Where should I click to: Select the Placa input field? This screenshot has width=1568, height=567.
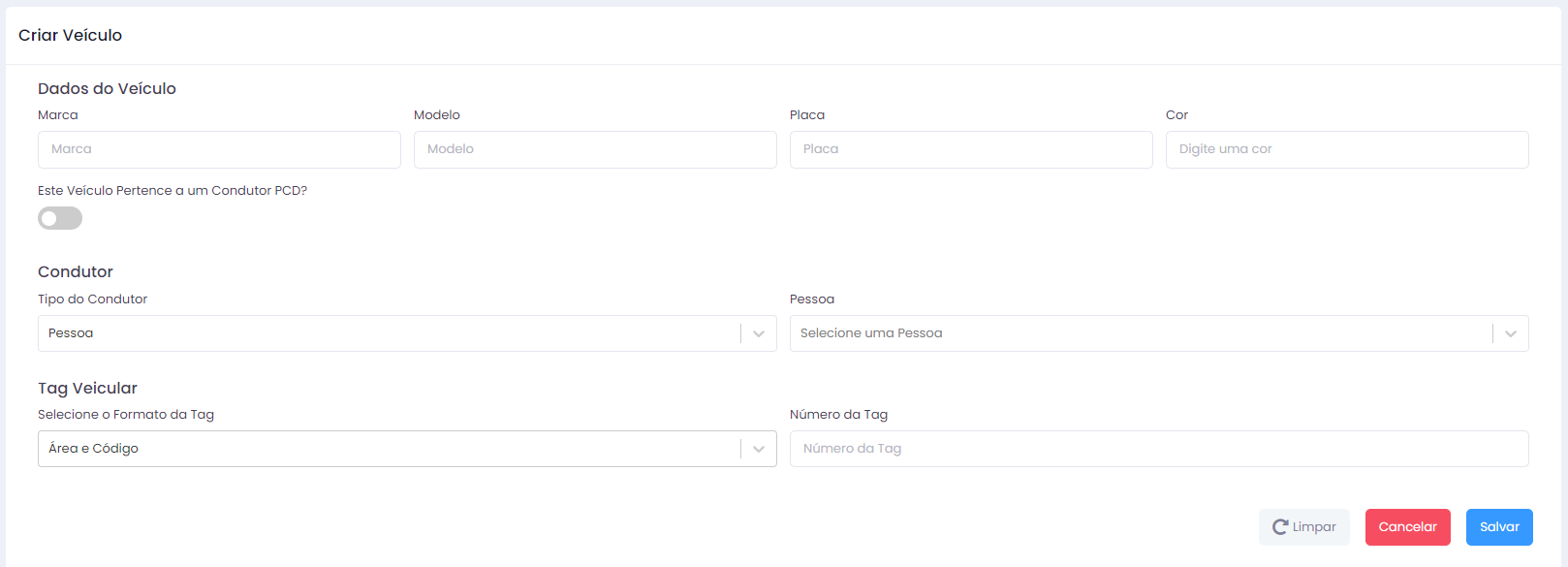click(x=971, y=149)
